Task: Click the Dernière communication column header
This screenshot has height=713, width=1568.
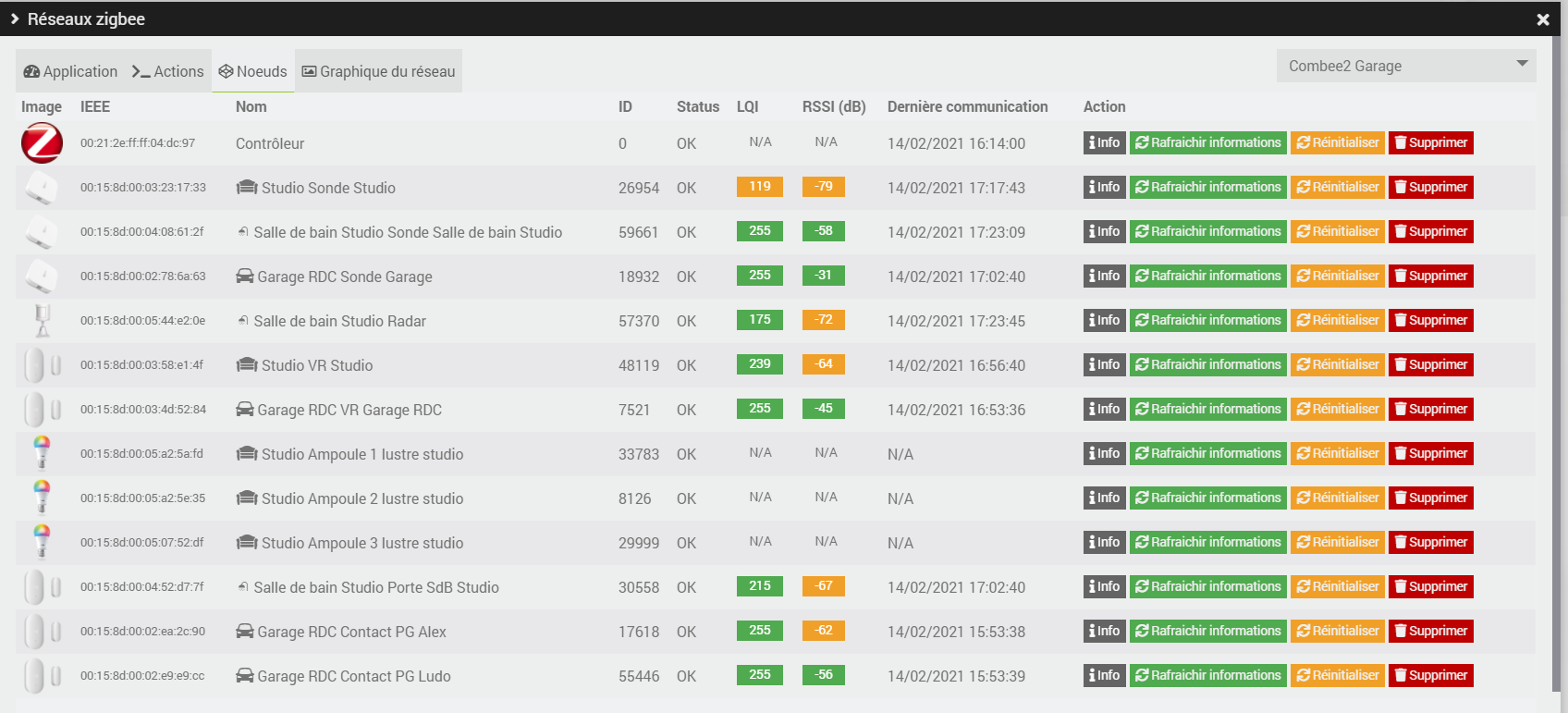Action: [x=968, y=106]
